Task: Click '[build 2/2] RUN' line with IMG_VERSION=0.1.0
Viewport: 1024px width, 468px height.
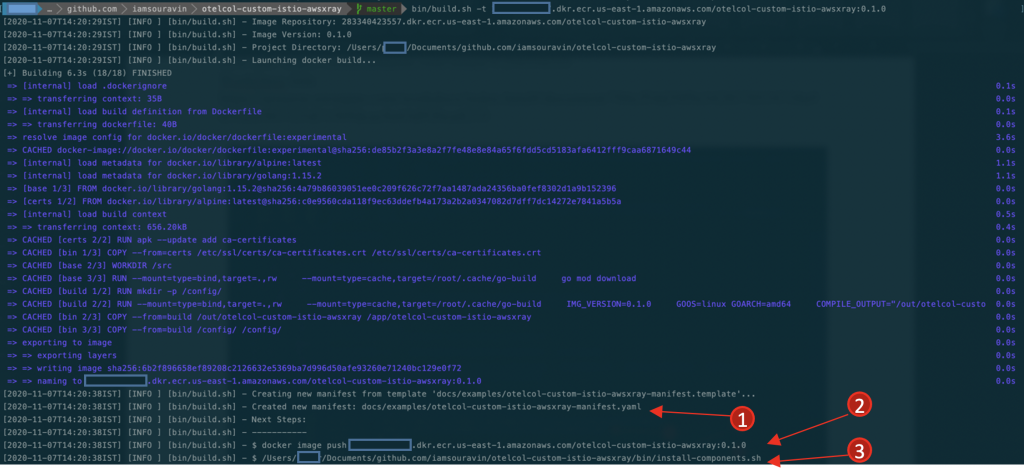Action: coord(496,304)
